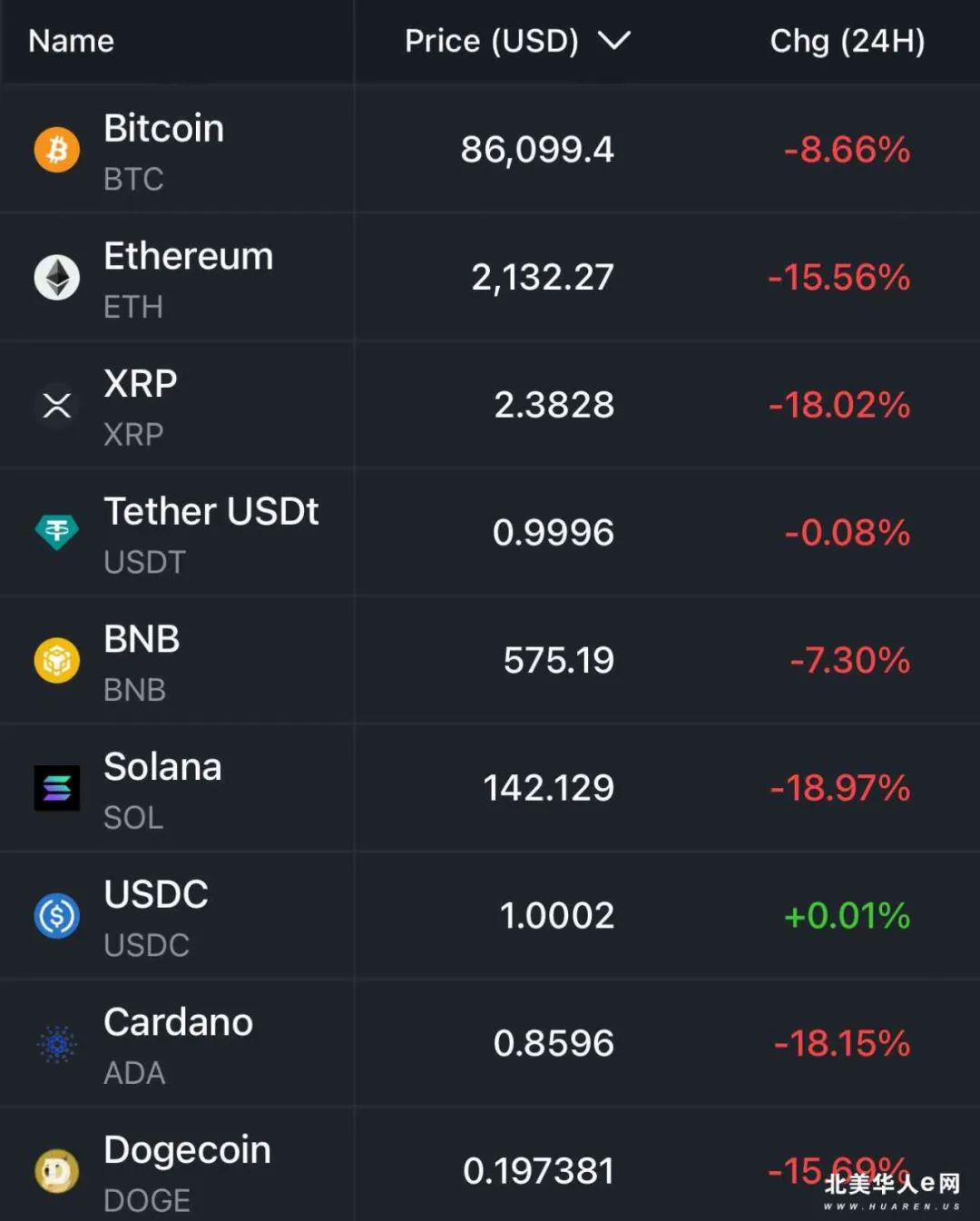Click the Cardano dotted logo icon
The image size is (980, 1221).
pyautogui.click(x=57, y=1044)
